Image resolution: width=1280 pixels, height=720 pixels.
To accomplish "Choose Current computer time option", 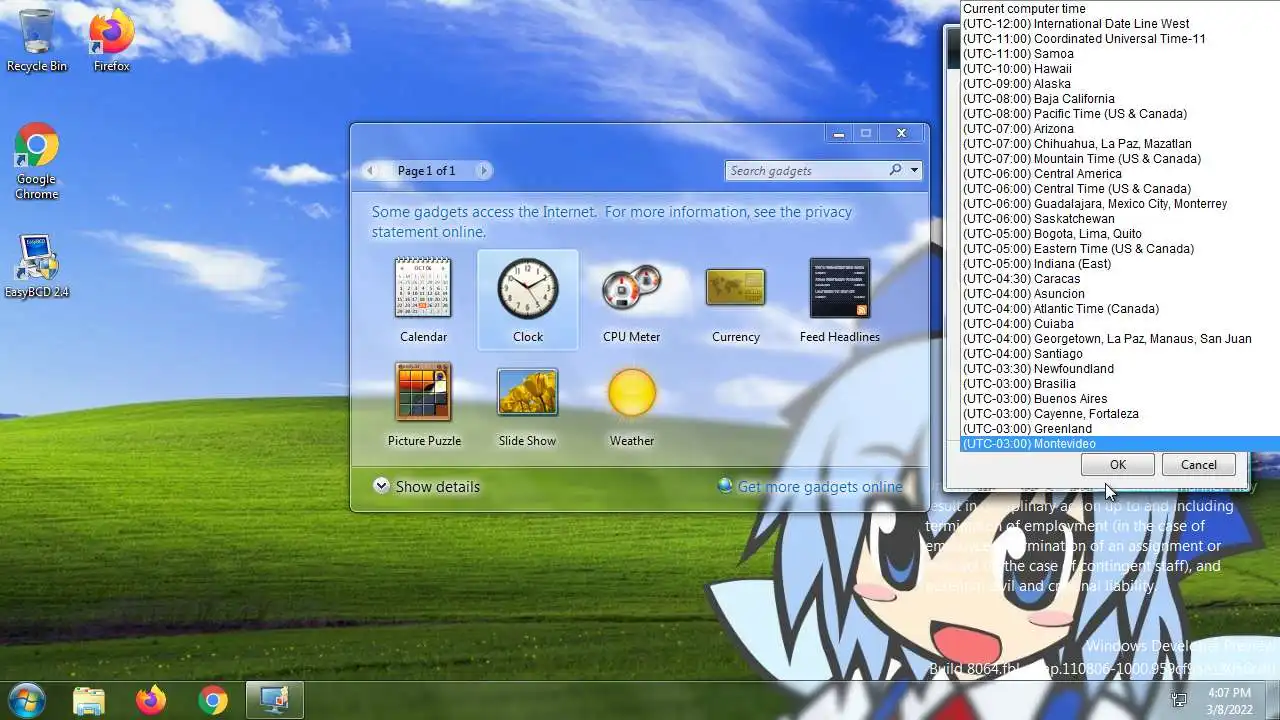I will [x=1120, y=9].
